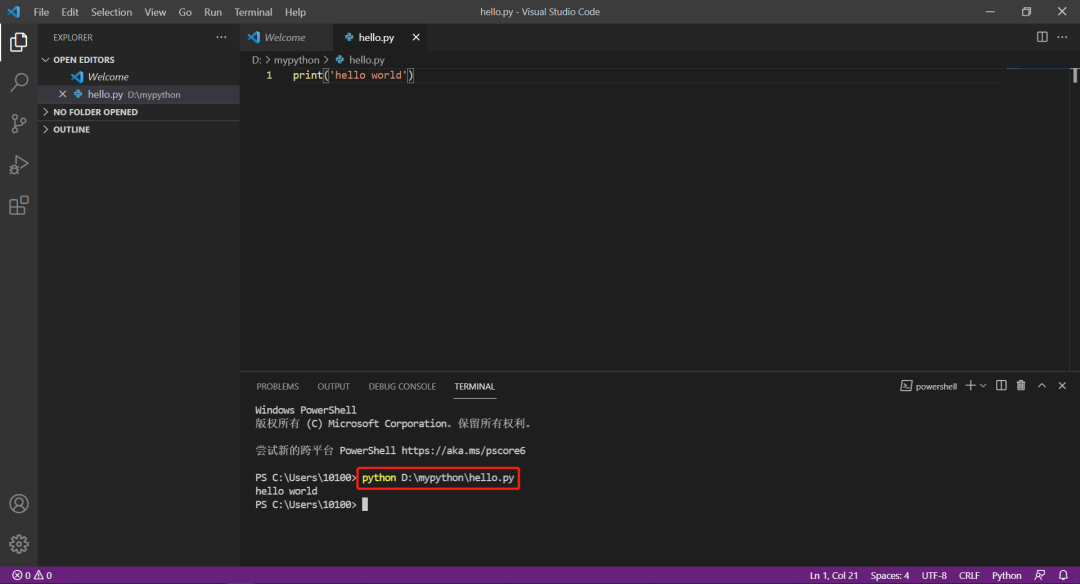
Task: Restore down the VS Code window
Action: click(x=1026, y=12)
